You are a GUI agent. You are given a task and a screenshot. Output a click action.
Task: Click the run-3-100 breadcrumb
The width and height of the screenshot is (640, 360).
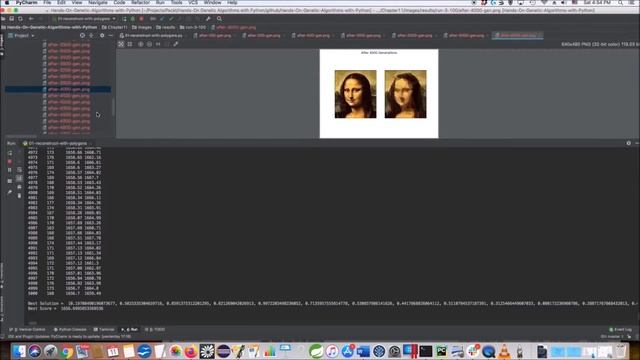point(193,27)
